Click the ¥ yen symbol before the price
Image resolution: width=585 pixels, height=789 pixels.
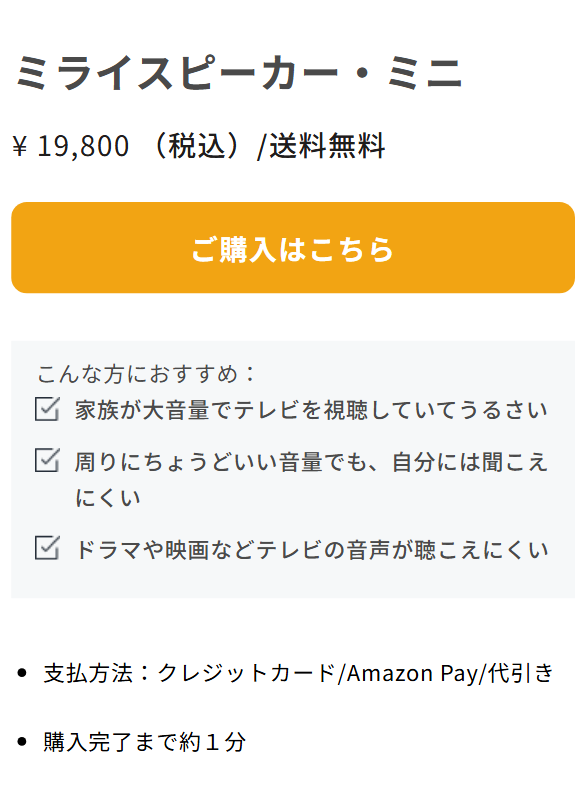tap(20, 146)
